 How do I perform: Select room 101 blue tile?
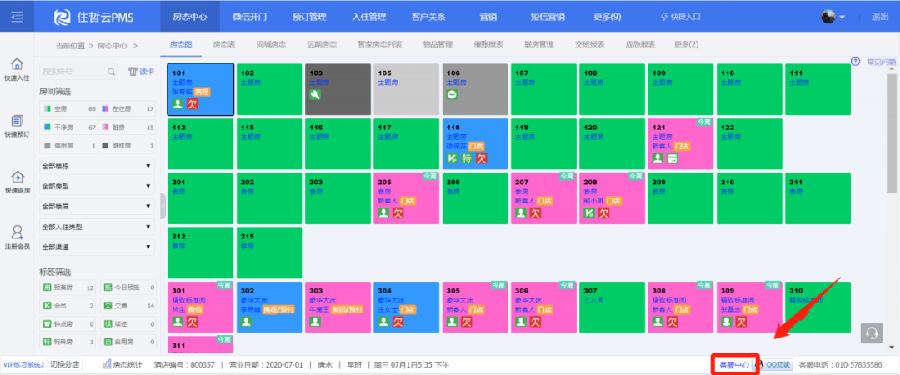click(x=201, y=89)
